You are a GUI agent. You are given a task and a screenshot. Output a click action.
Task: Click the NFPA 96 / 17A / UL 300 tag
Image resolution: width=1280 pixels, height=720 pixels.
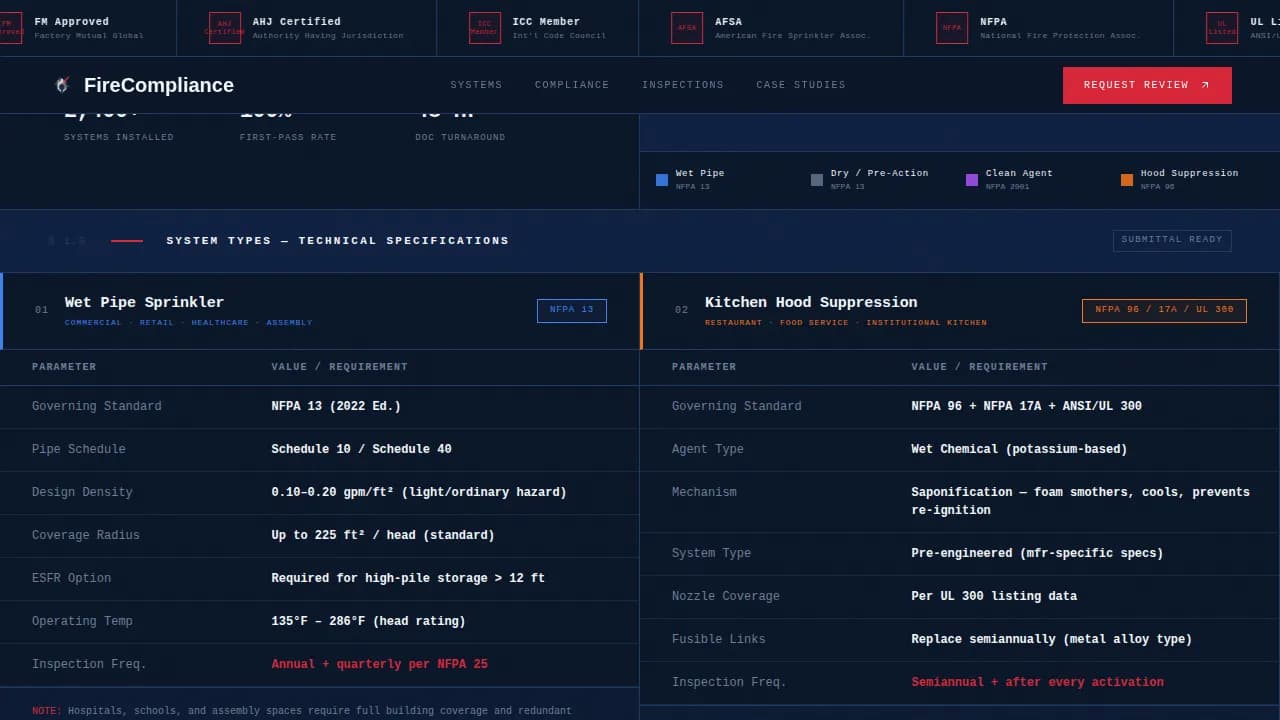tap(1164, 310)
